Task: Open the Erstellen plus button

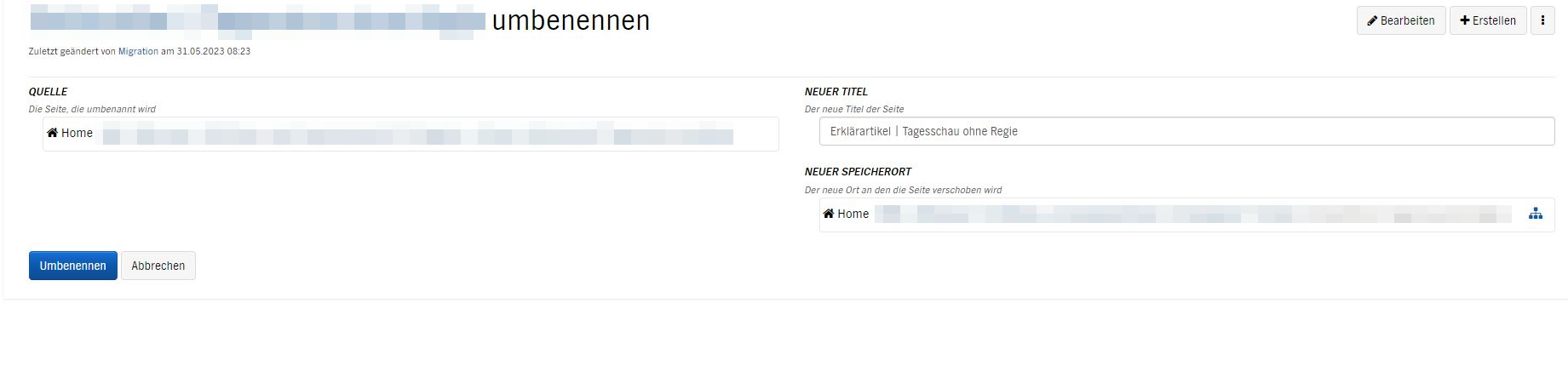Action: (x=1488, y=20)
